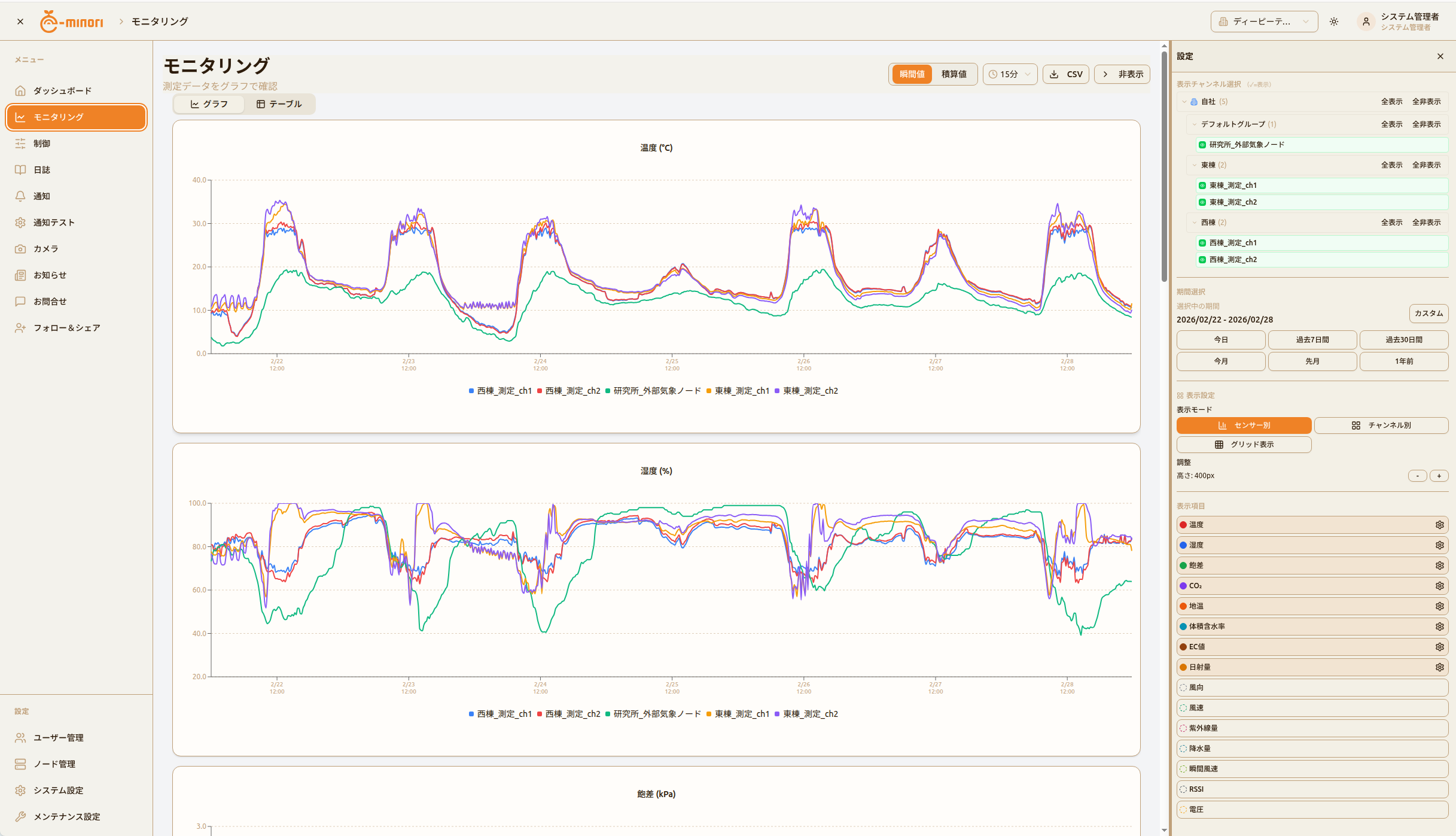This screenshot has width=1456, height=836.
Task: Increase graph height with plus stepper
Action: [1439, 476]
